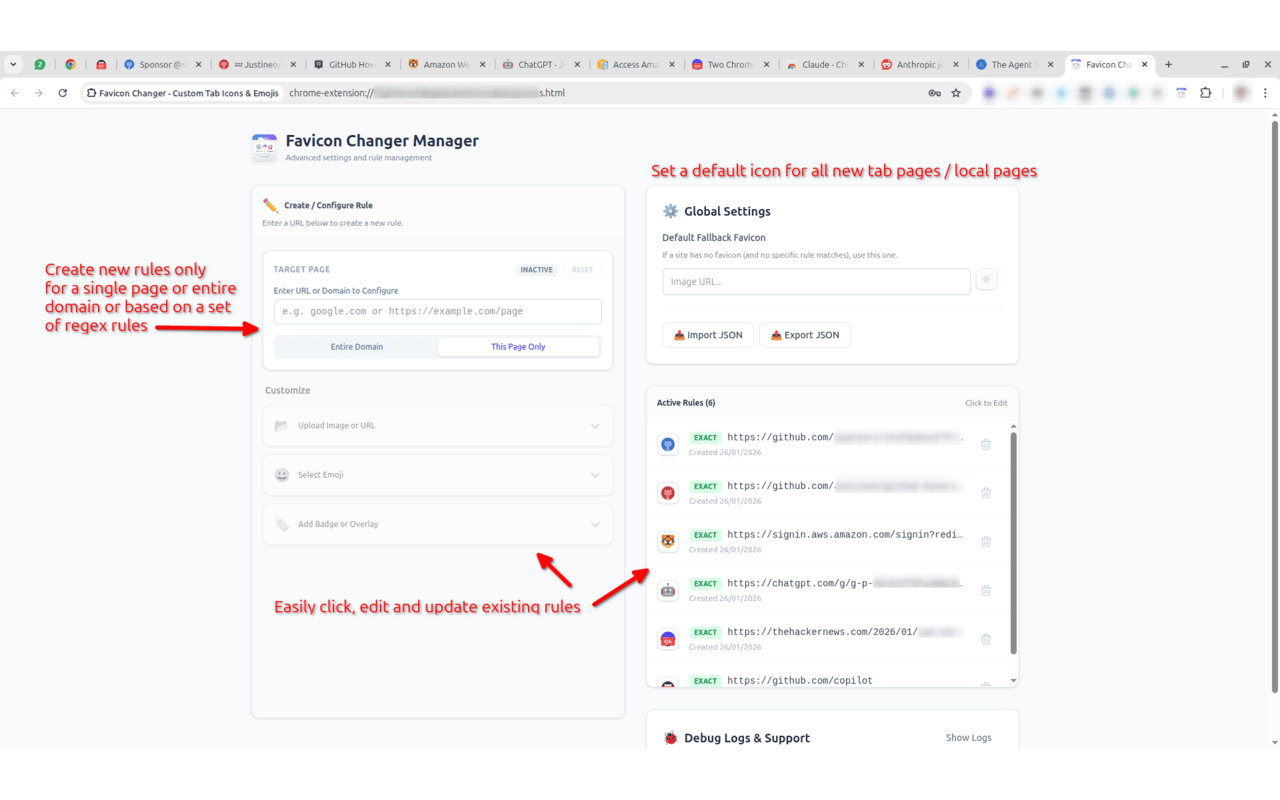The height and width of the screenshot is (800, 1280).
Task: Select the This Page Only option
Action: point(518,347)
